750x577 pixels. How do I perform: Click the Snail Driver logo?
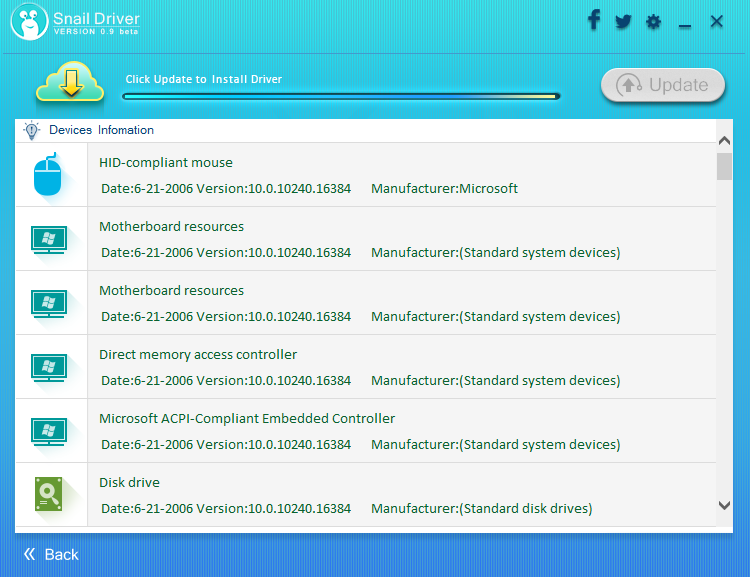[x=30, y=22]
